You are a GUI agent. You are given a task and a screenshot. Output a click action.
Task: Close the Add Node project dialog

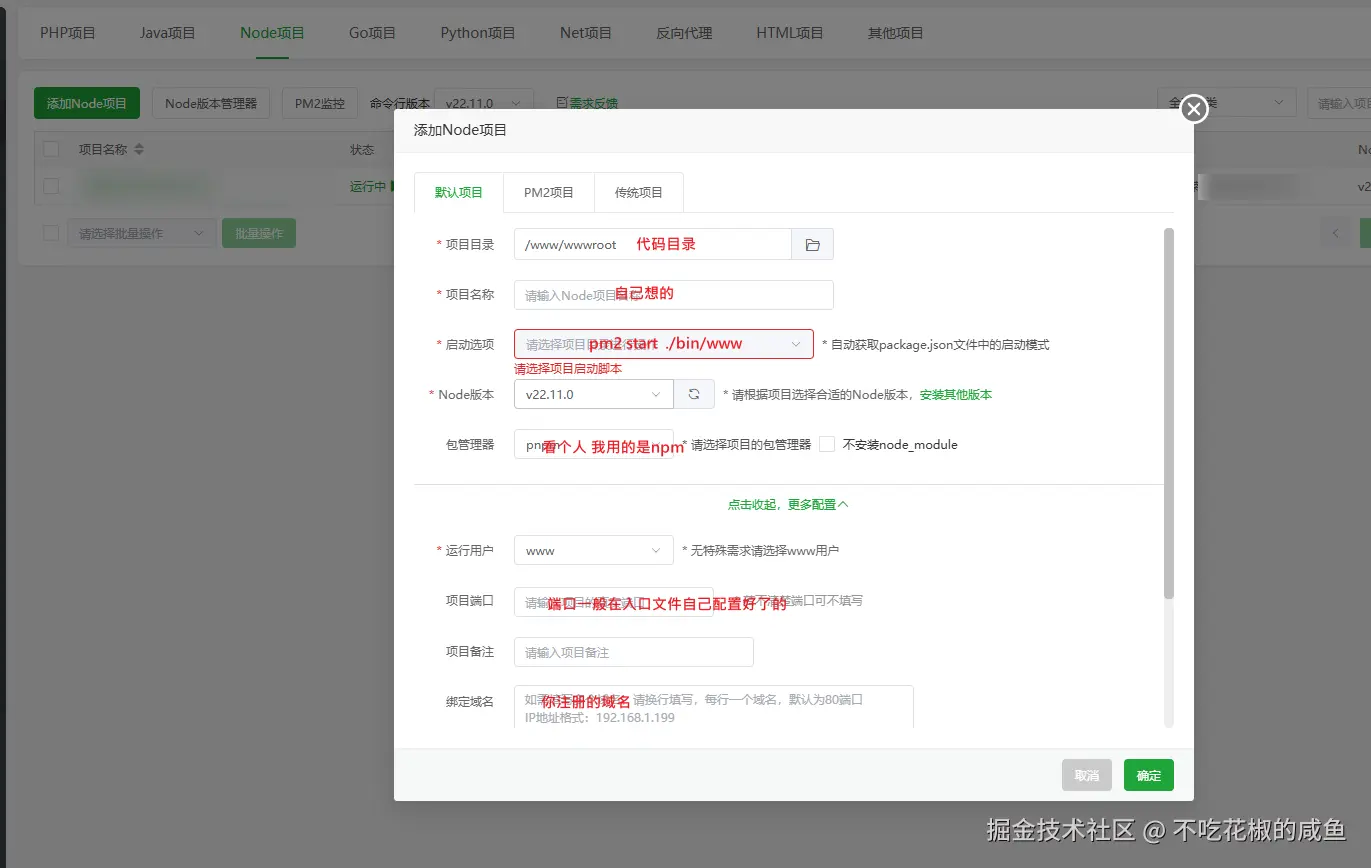pyautogui.click(x=1194, y=109)
